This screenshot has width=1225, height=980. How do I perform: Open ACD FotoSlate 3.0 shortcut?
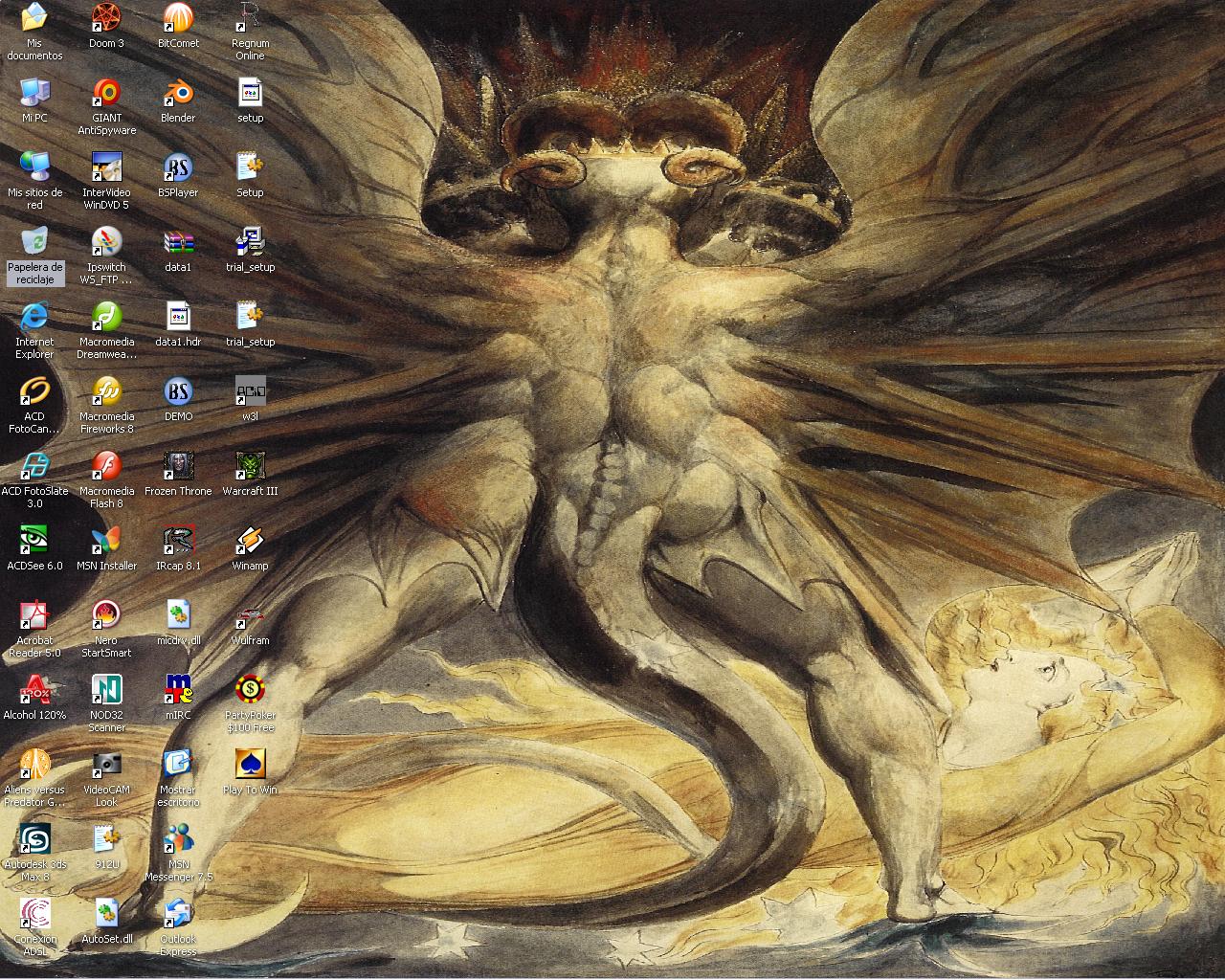(x=34, y=465)
